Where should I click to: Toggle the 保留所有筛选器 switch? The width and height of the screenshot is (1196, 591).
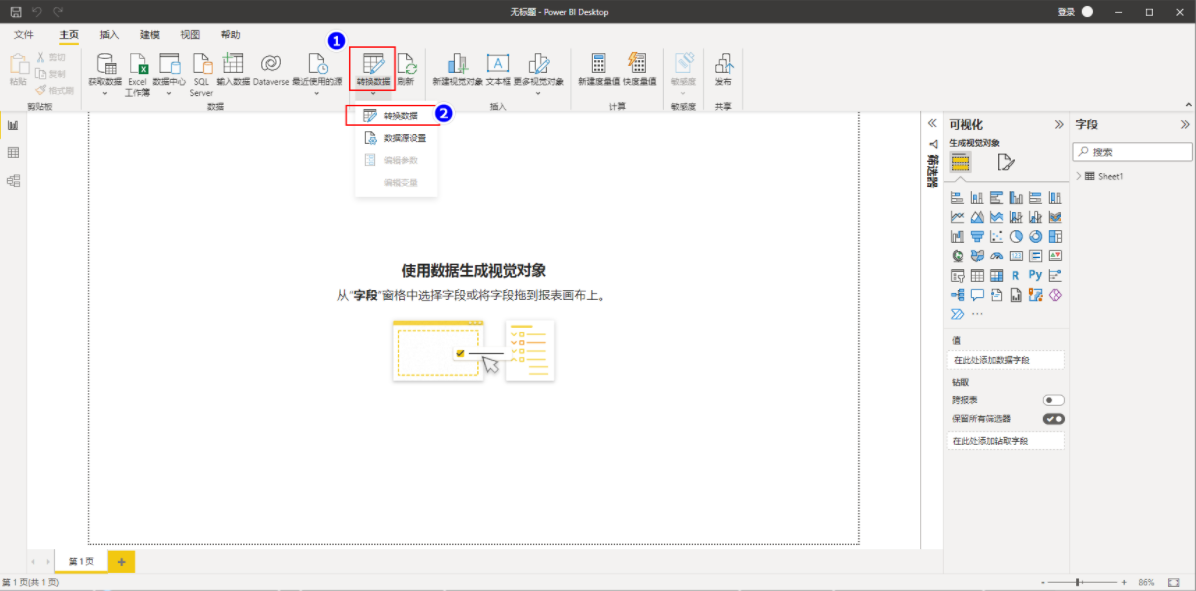click(1053, 419)
